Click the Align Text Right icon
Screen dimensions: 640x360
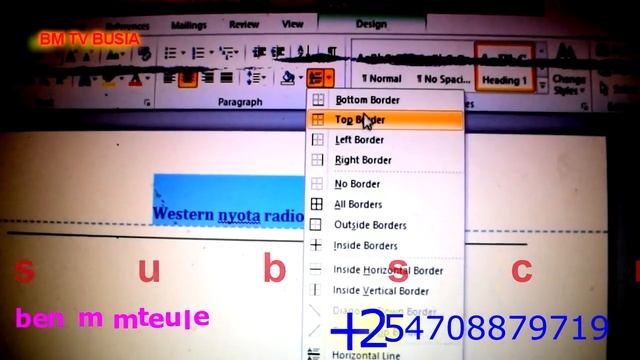click(208, 77)
